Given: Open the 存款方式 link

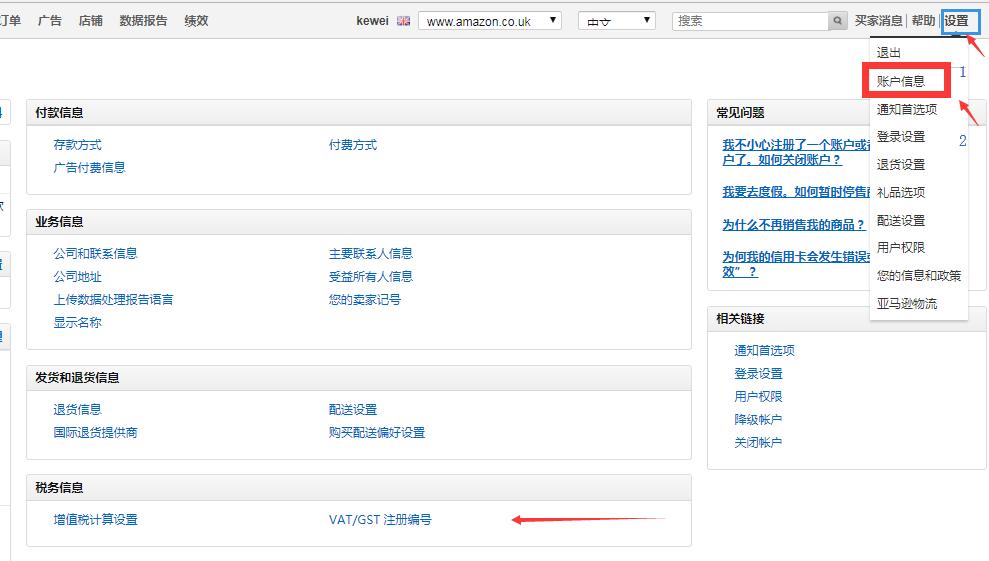Looking at the screenshot, I should click(x=78, y=145).
